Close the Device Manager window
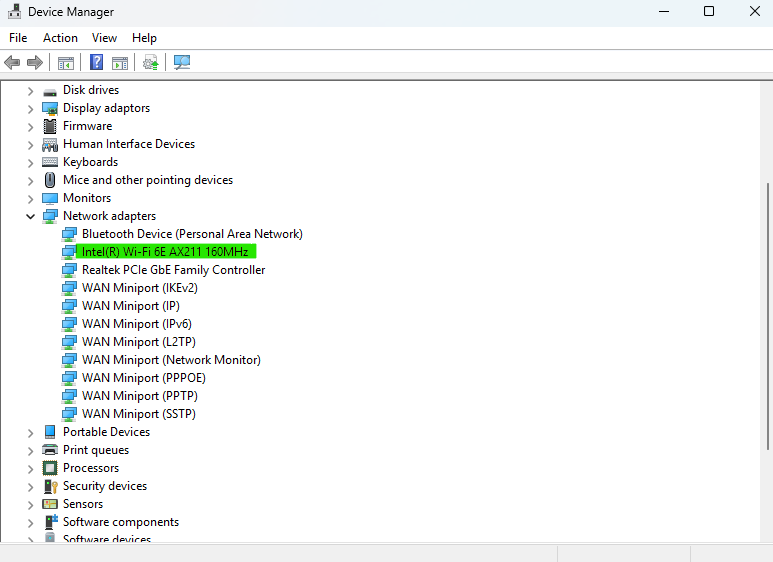Screen dimensions: 773x562 tap(755, 11)
